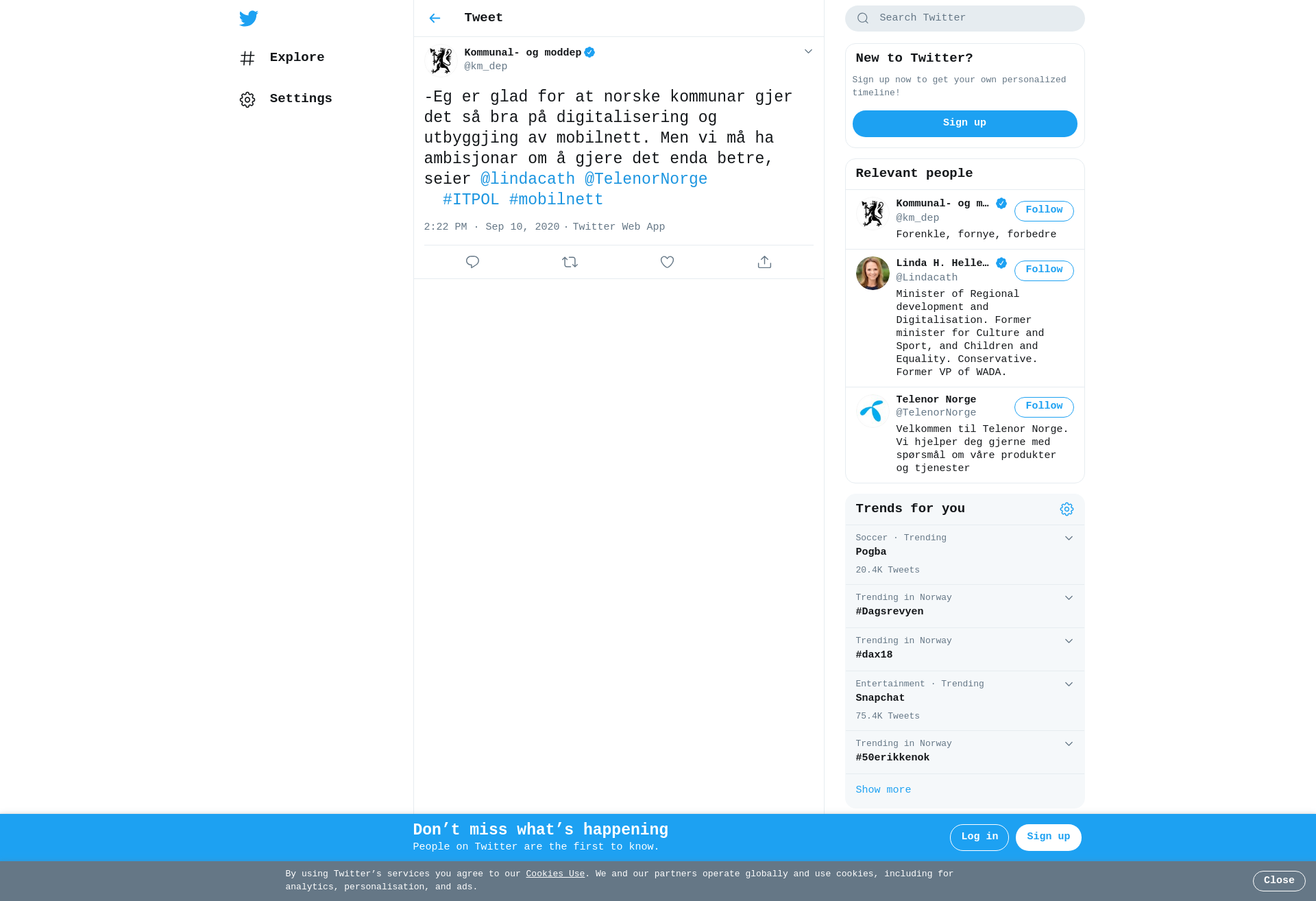Open the tweet options chevron menu
Viewport: 1316px width, 901px height.
tap(808, 51)
